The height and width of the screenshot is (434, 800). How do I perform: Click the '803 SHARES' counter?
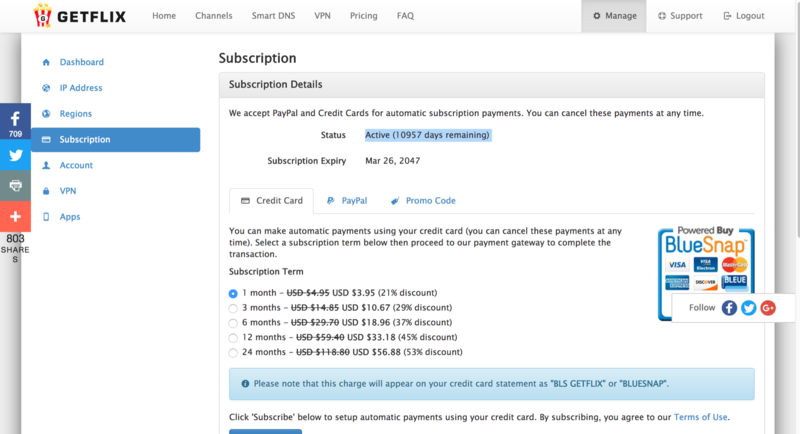pos(15,248)
